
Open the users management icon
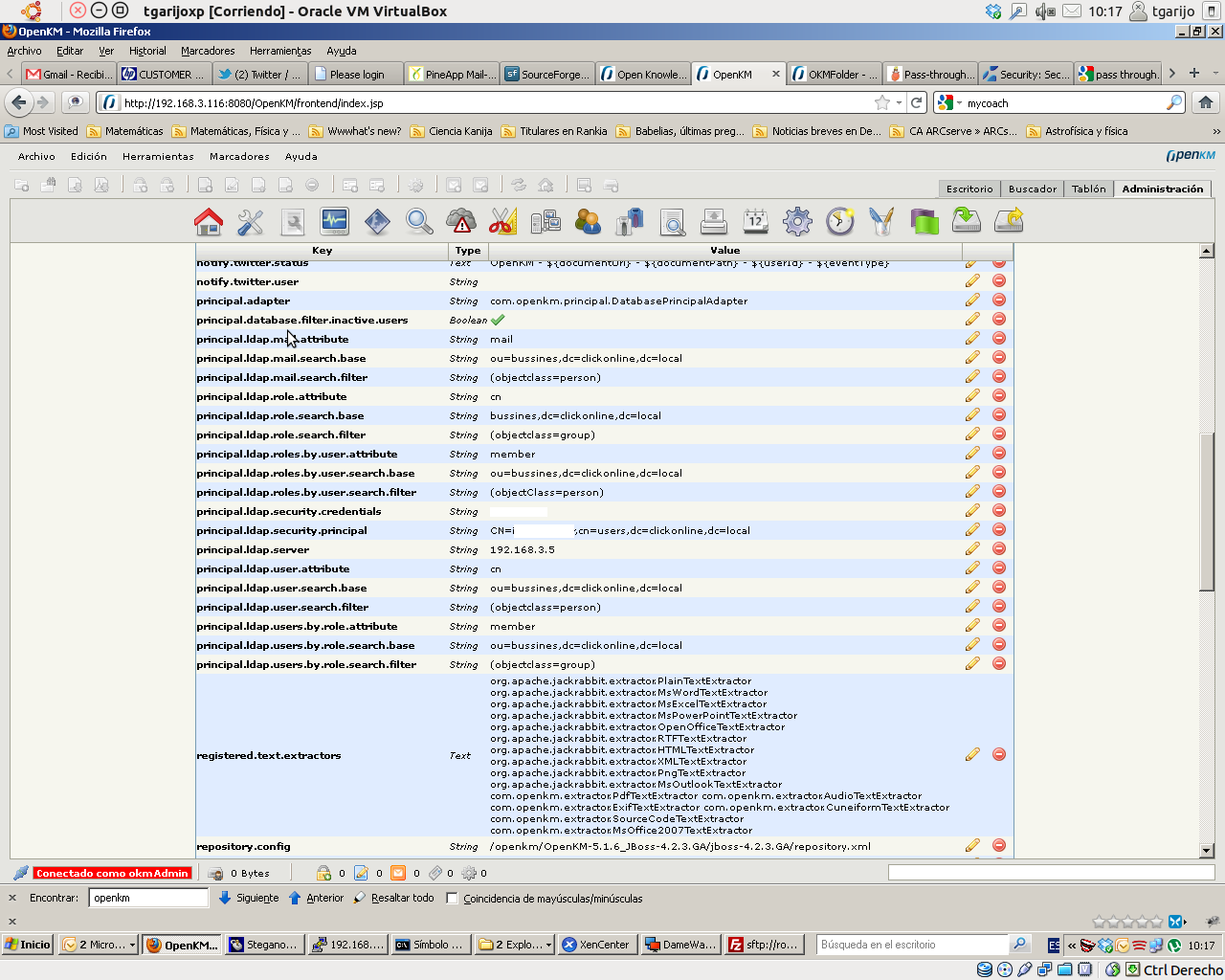pos(588,221)
